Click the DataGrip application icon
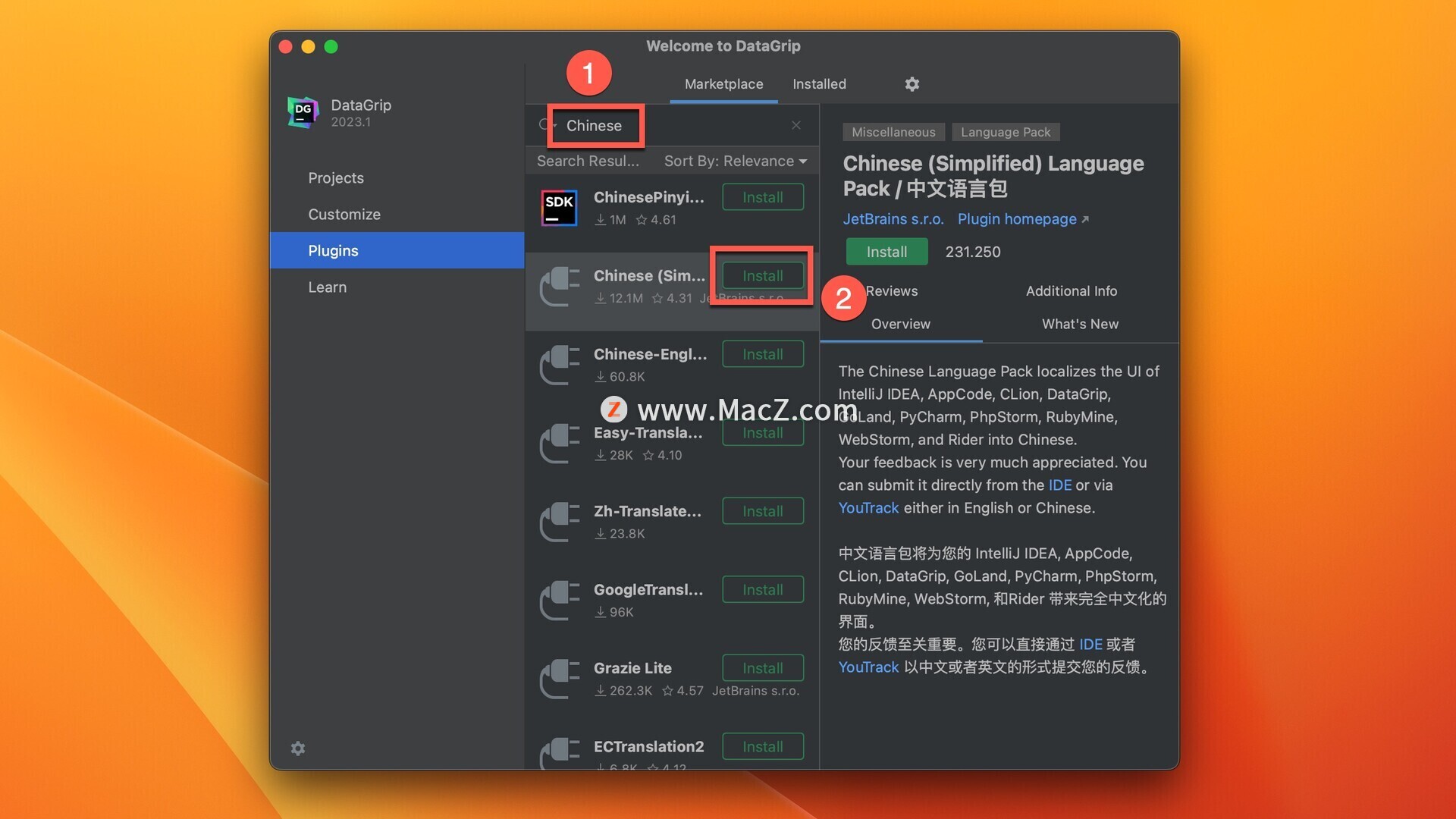 pos(302,112)
